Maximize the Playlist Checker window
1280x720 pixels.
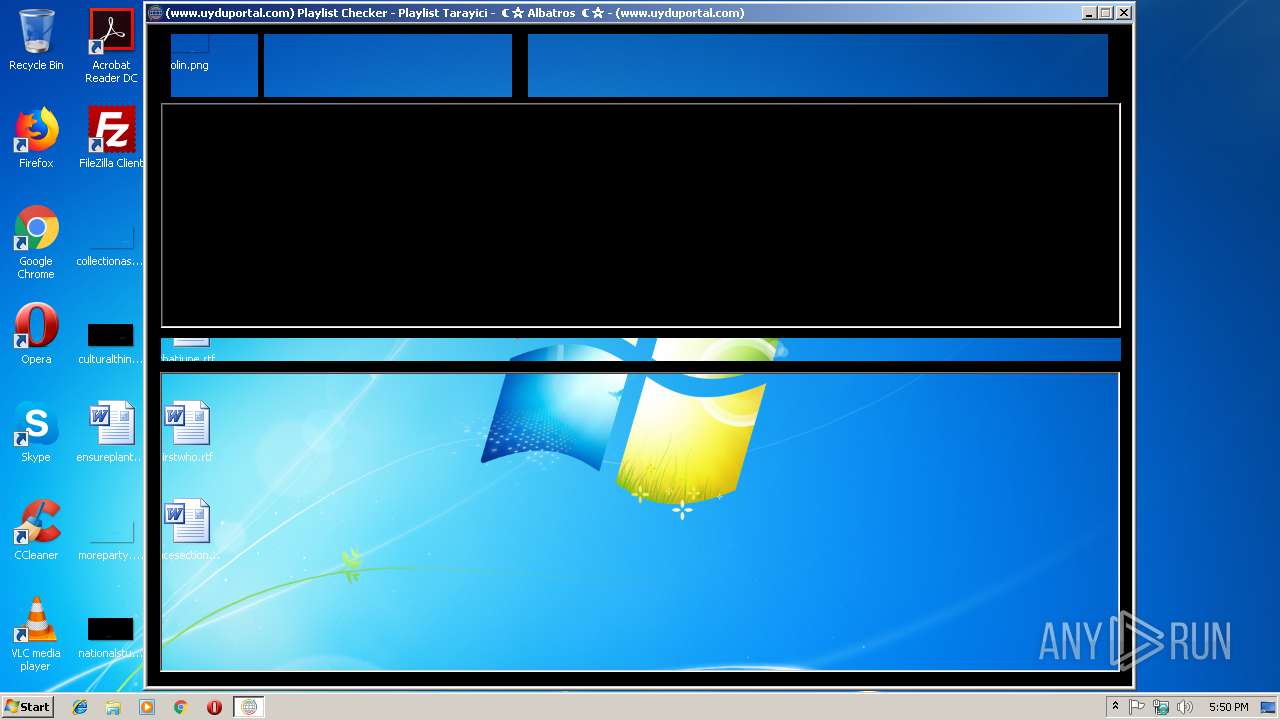click(x=1106, y=13)
